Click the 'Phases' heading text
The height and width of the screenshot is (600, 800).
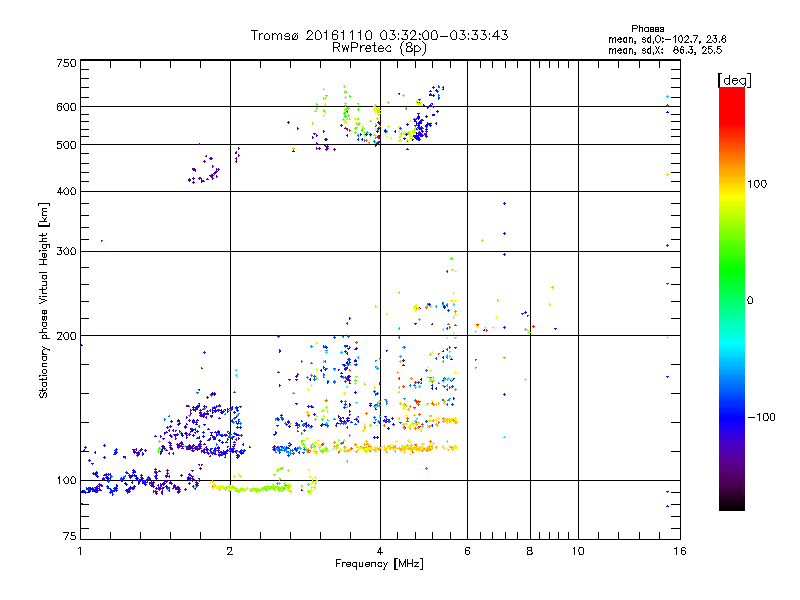pos(647,29)
